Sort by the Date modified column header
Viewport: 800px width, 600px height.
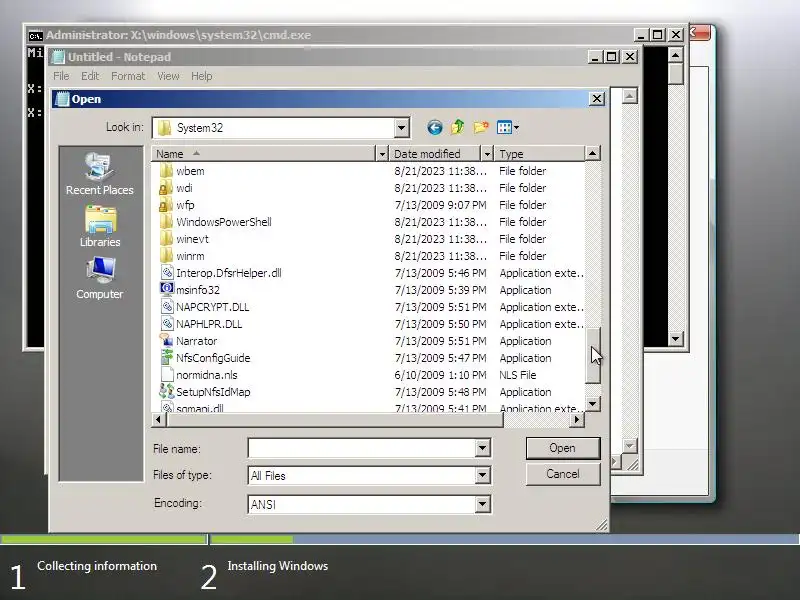[435, 154]
